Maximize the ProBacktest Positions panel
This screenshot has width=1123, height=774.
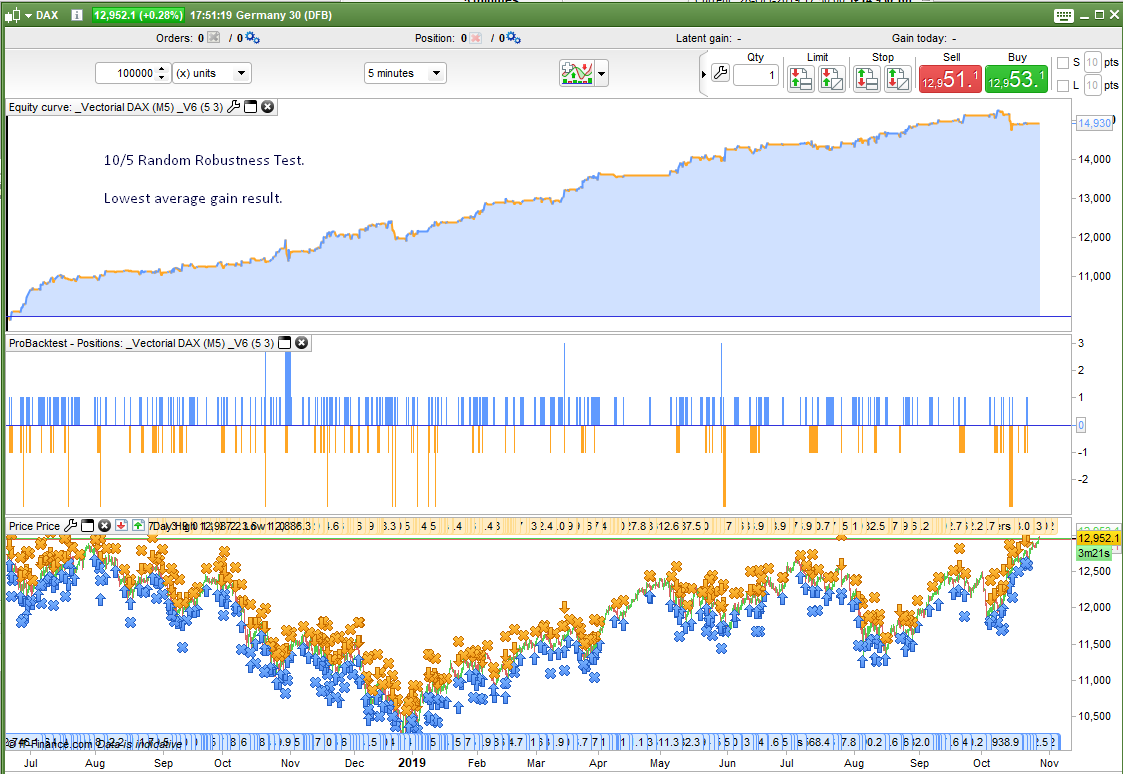tap(284, 343)
